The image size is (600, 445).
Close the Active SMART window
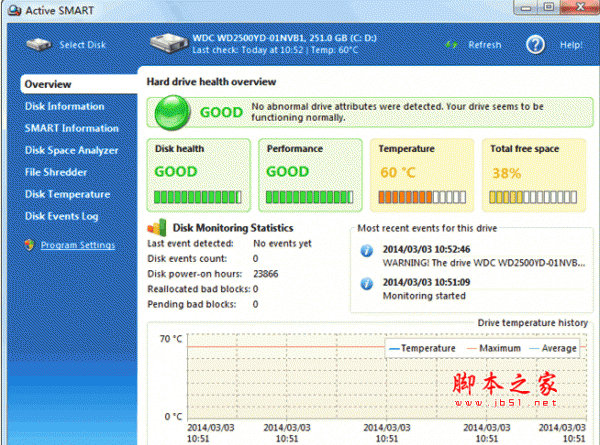point(580,7)
